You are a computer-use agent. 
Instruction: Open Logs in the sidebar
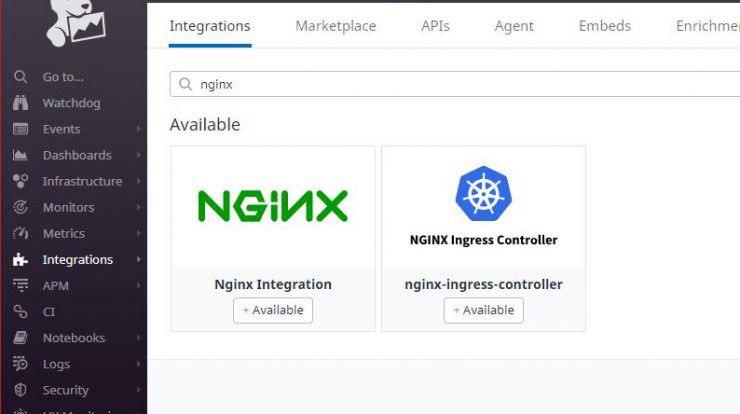[56, 364]
